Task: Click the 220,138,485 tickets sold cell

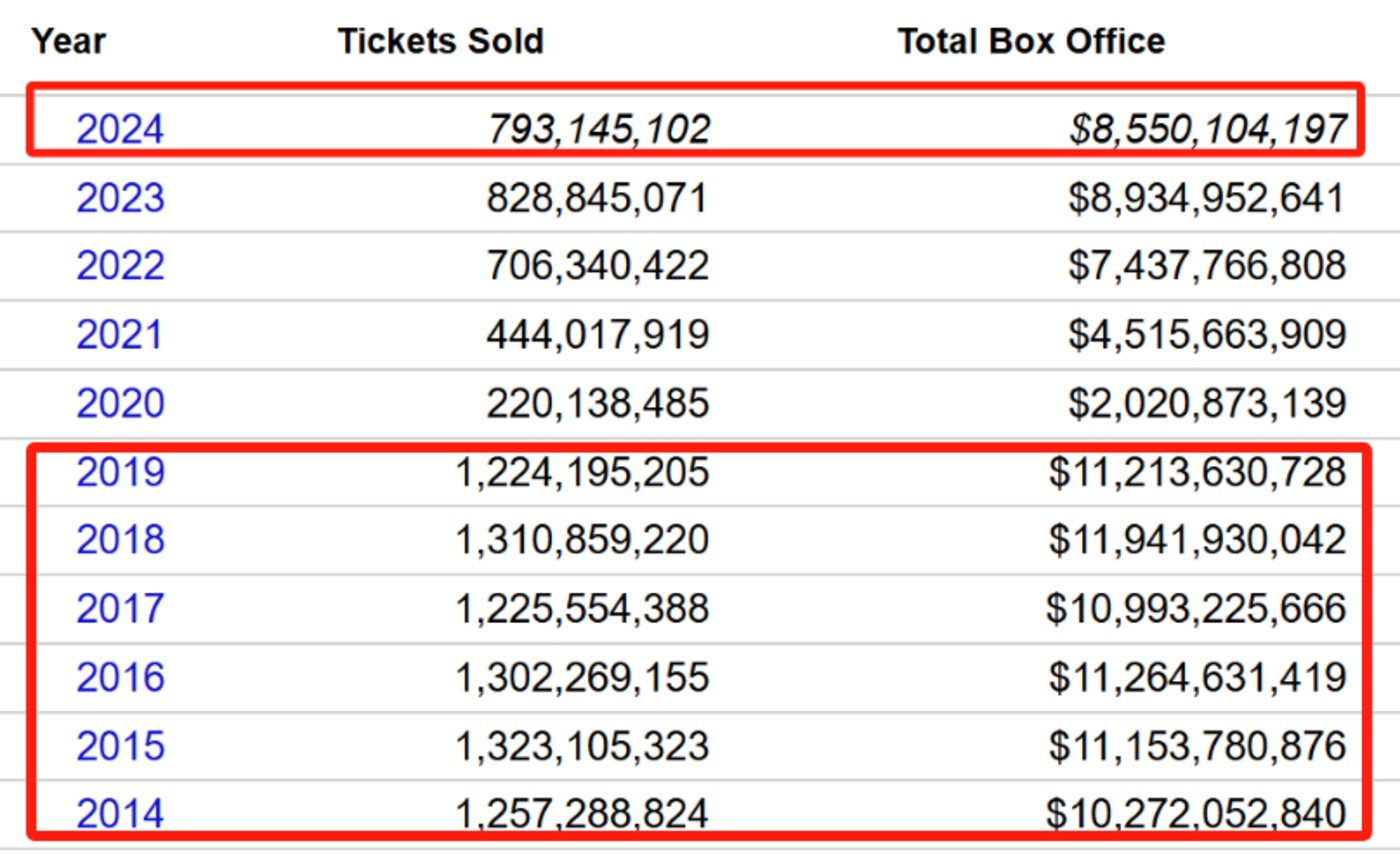Action: pos(597,403)
